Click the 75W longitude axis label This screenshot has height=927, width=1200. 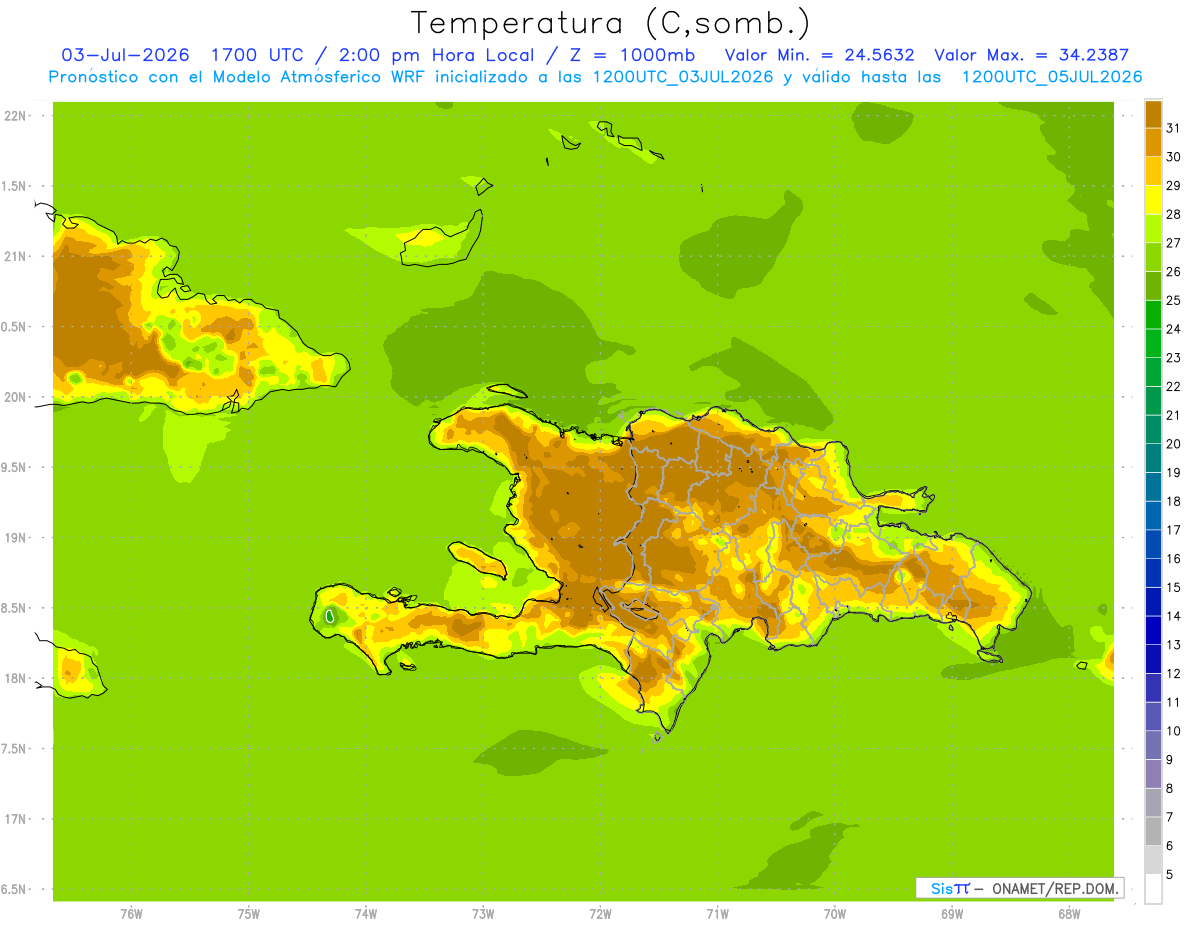(248, 914)
